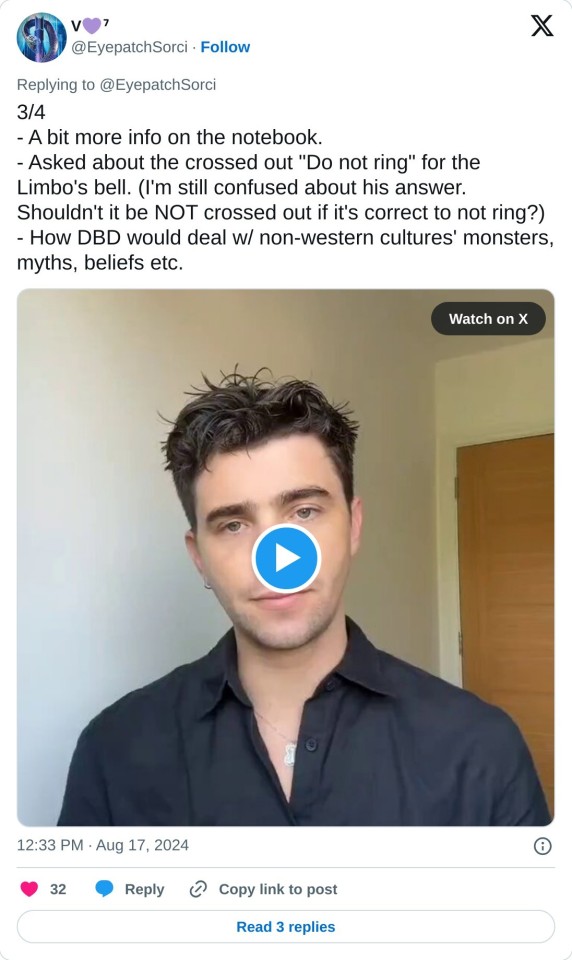Viewport: 572px width, 960px height.
Task: Follow the @EyepatchSorci account
Action: pyautogui.click(x=225, y=47)
